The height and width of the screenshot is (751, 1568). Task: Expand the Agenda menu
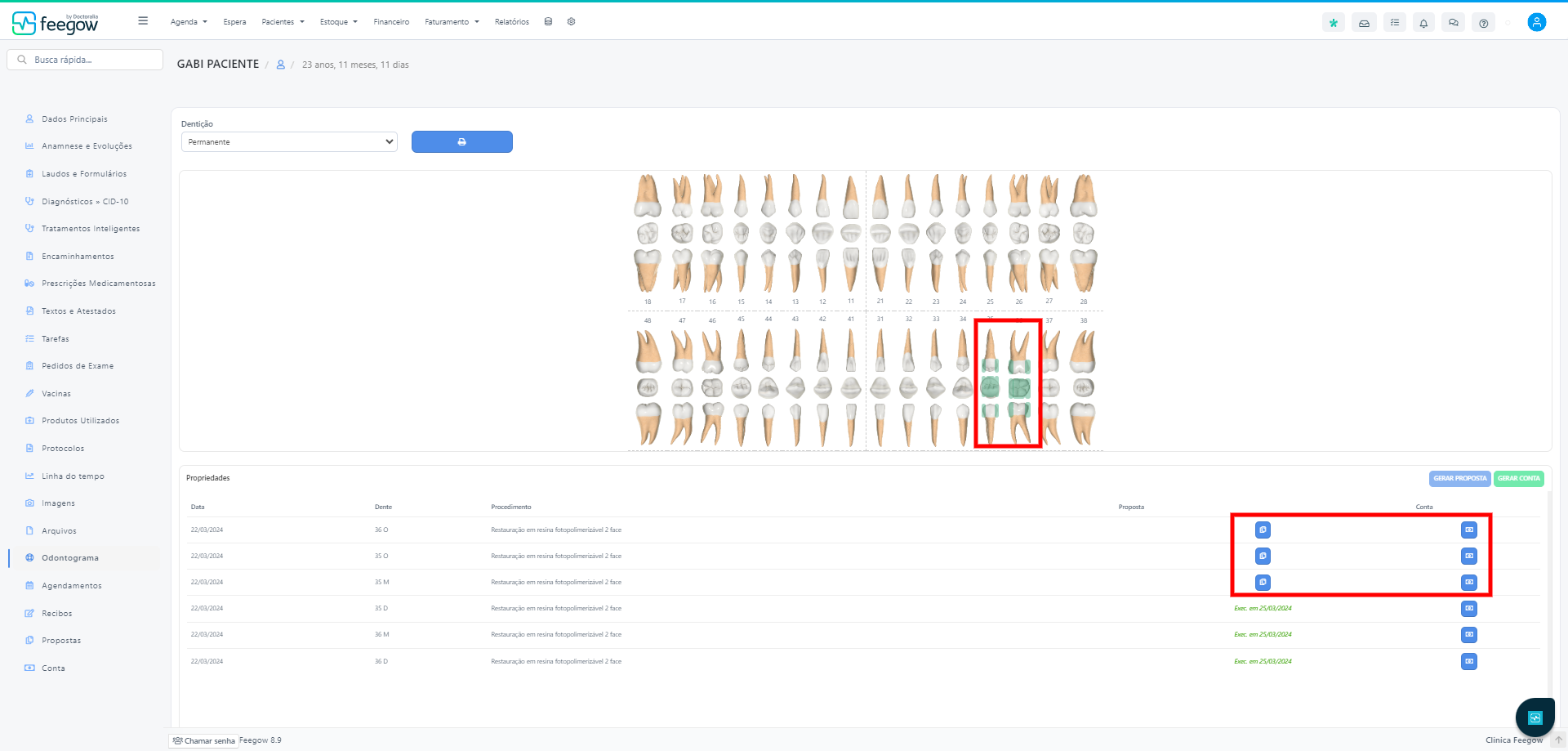pos(189,22)
